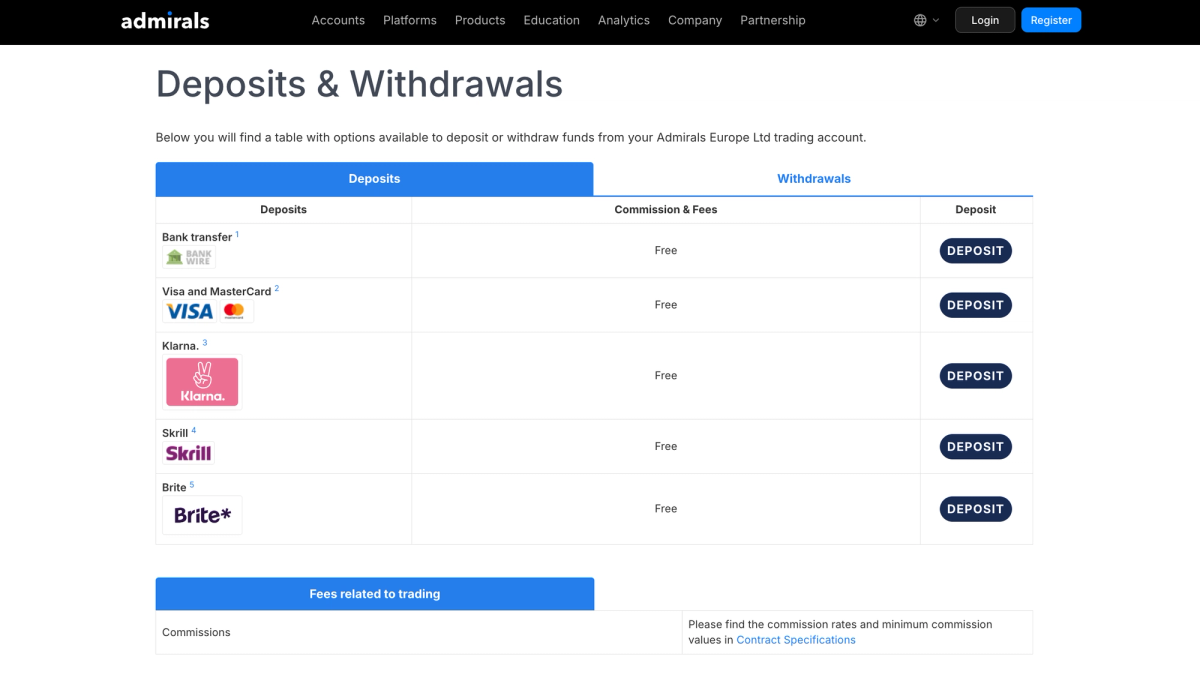This screenshot has height=675, width=1200.
Task: Click Deposit button for Klarna
Action: point(976,376)
